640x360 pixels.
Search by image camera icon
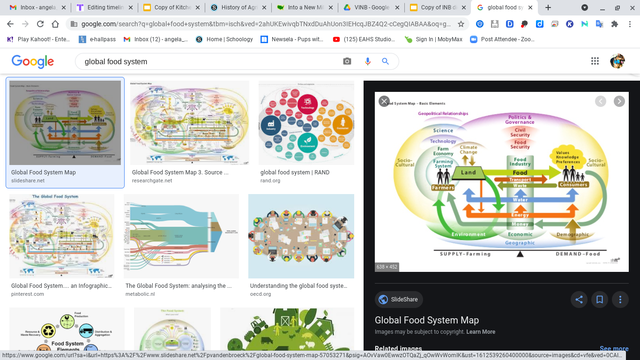tap(347, 61)
